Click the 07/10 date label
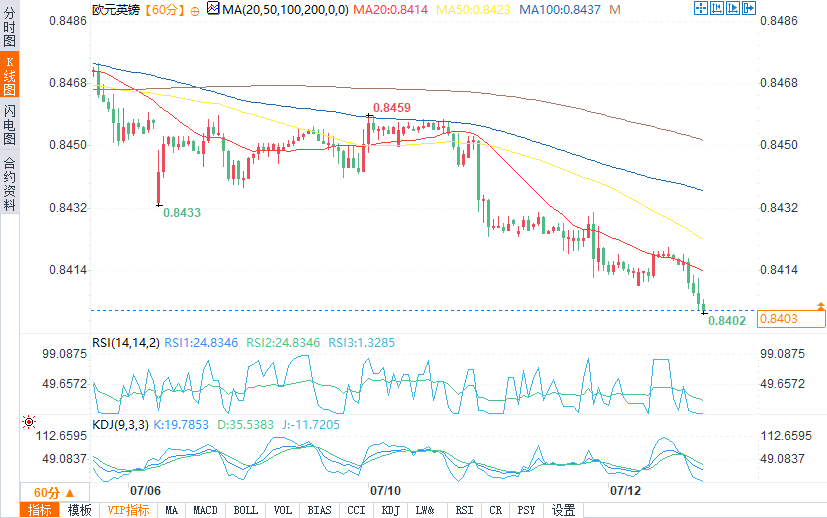Screen dimensions: 827x518 pos(385,491)
